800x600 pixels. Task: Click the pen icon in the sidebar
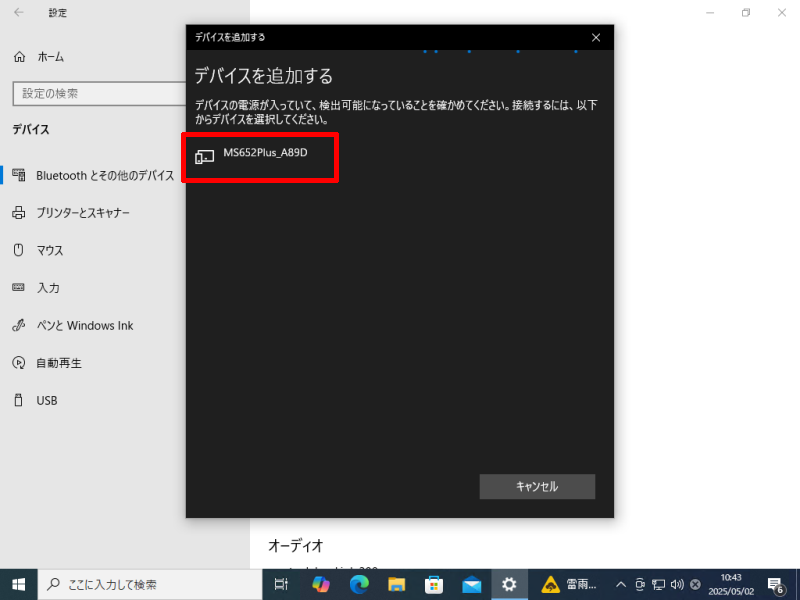18,325
